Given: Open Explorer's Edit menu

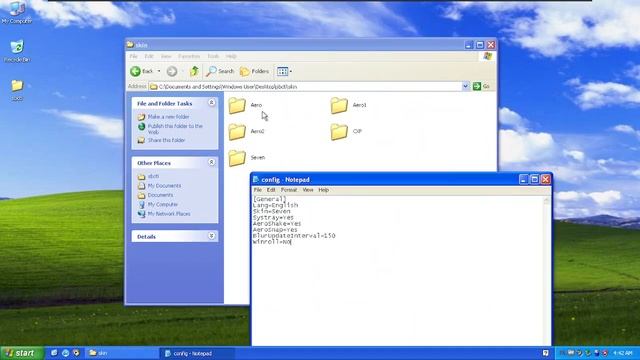Looking at the screenshot, I should 149,56.
